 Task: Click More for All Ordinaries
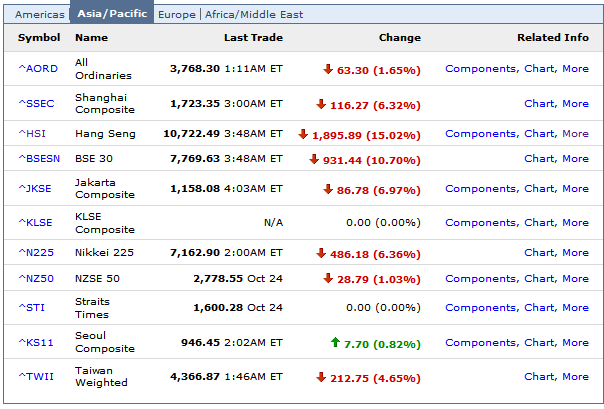pos(575,69)
